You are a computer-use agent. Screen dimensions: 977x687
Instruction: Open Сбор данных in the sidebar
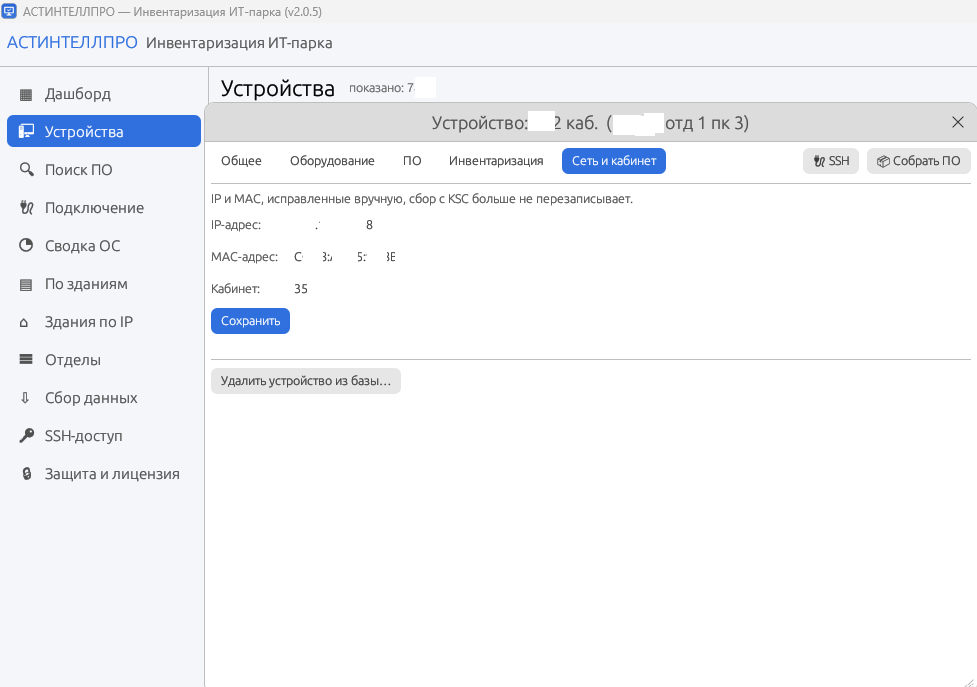103,397
